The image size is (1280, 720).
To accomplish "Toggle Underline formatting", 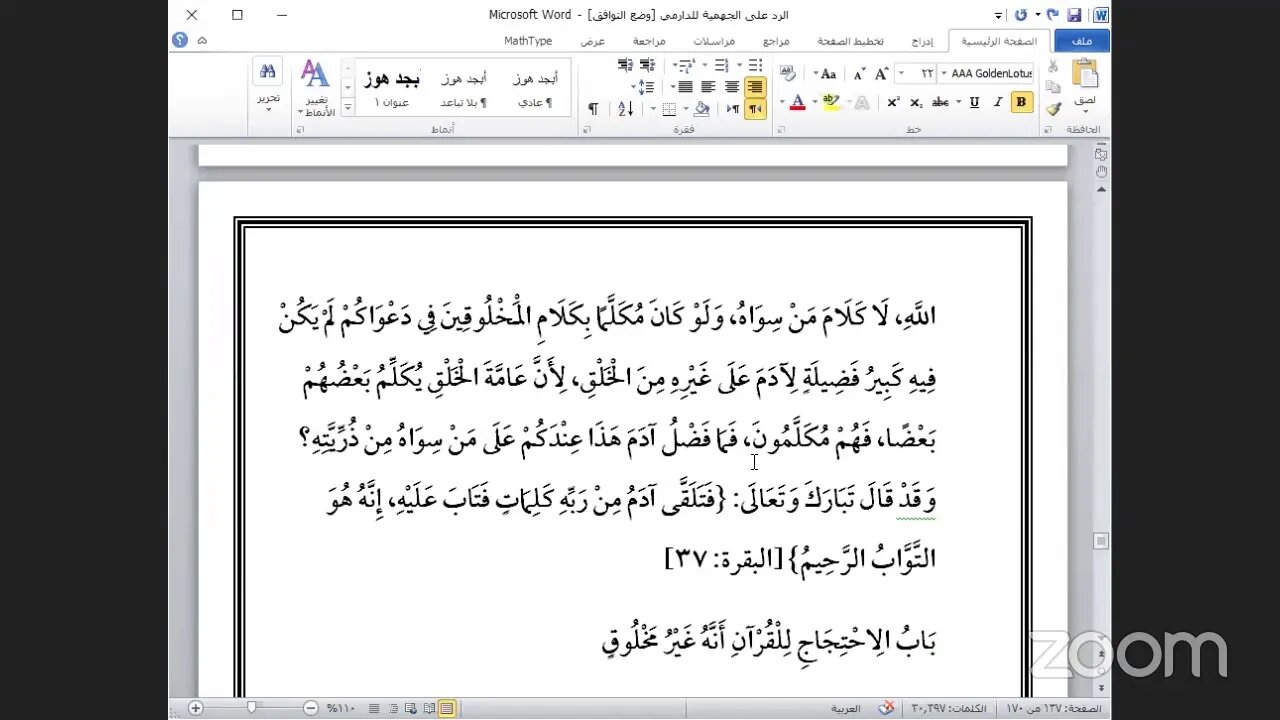I will click(x=975, y=102).
